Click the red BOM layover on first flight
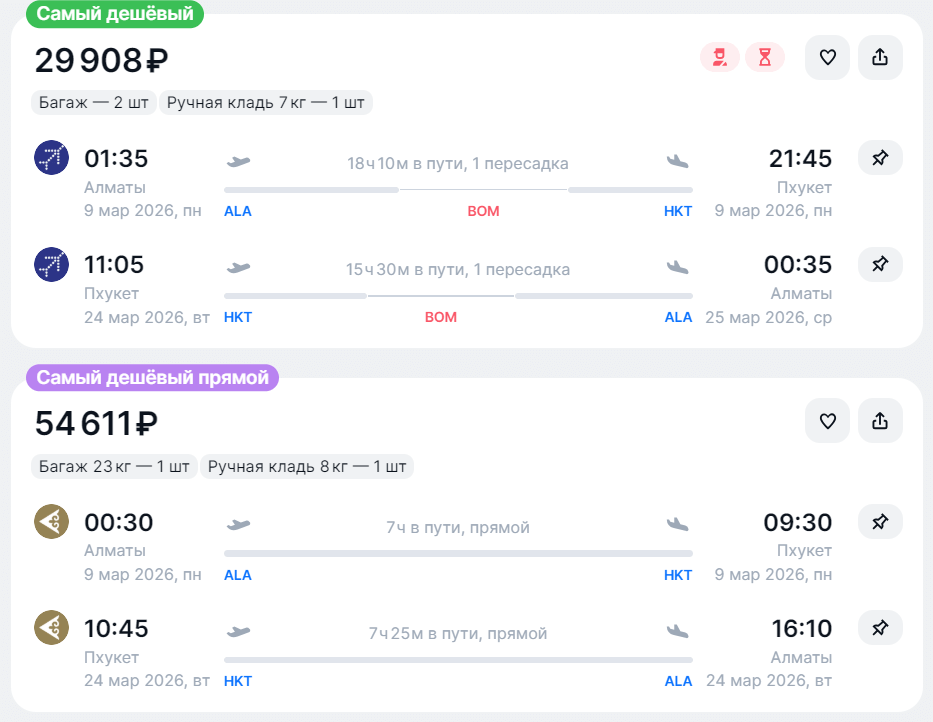Image resolution: width=933 pixels, height=722 pixels. pyautogui.click(x=483, y=211)
